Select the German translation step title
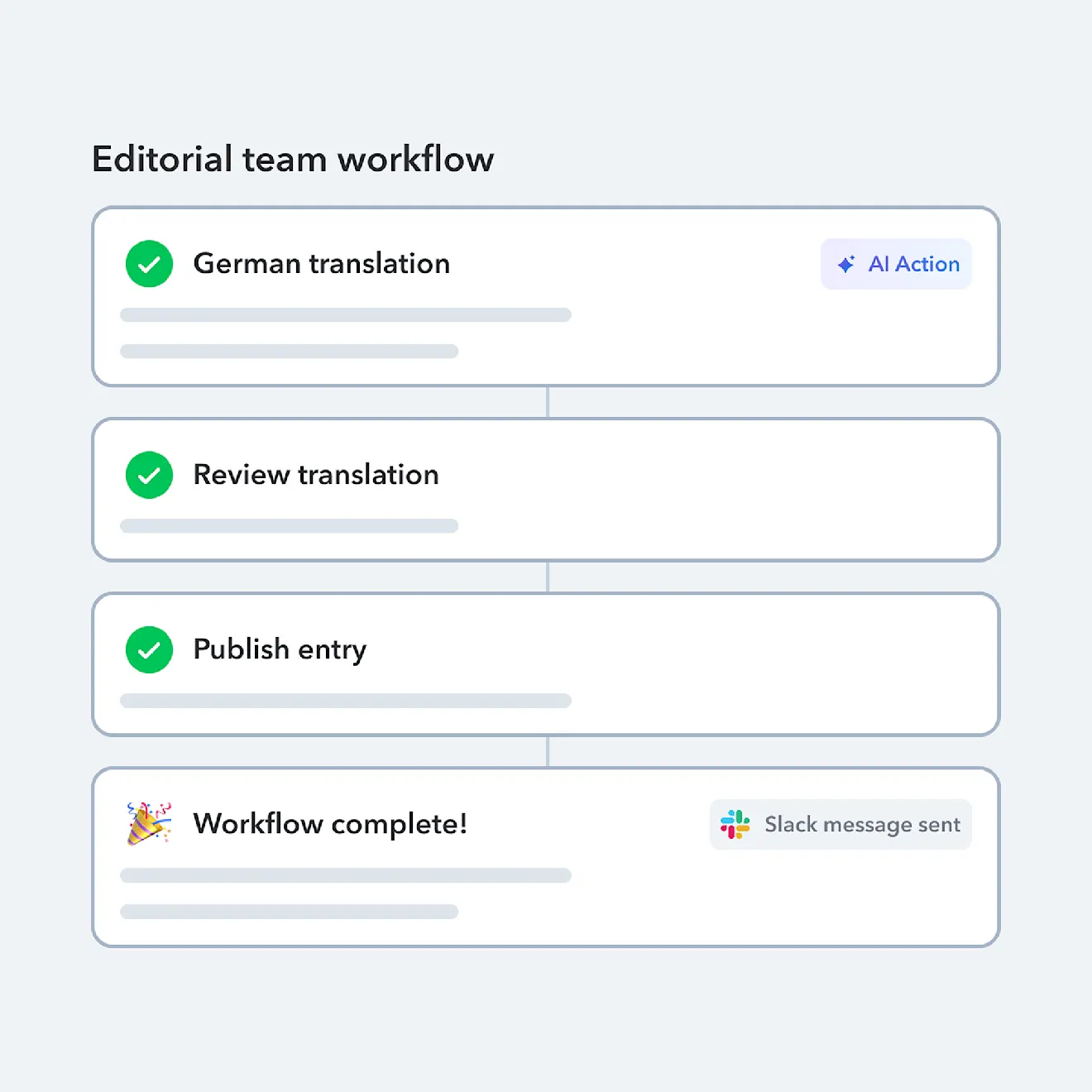Image resolution: width=1092 pixels, height=1092 pixels. click(x=321, y=264)
